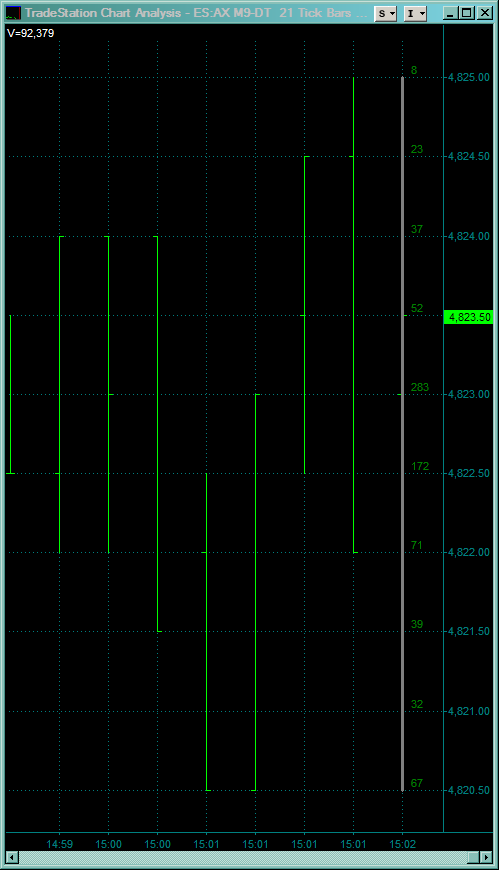Image resolution: width=499 pixels, height=870 pixels.
Task: Minimize the chart analysis window
Action: click(451, 13)
